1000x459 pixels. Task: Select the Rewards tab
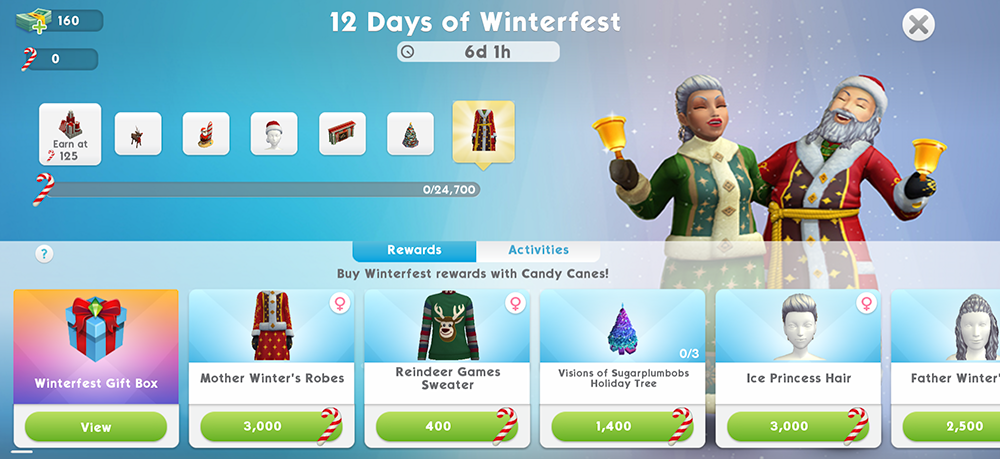click(415, 250)
